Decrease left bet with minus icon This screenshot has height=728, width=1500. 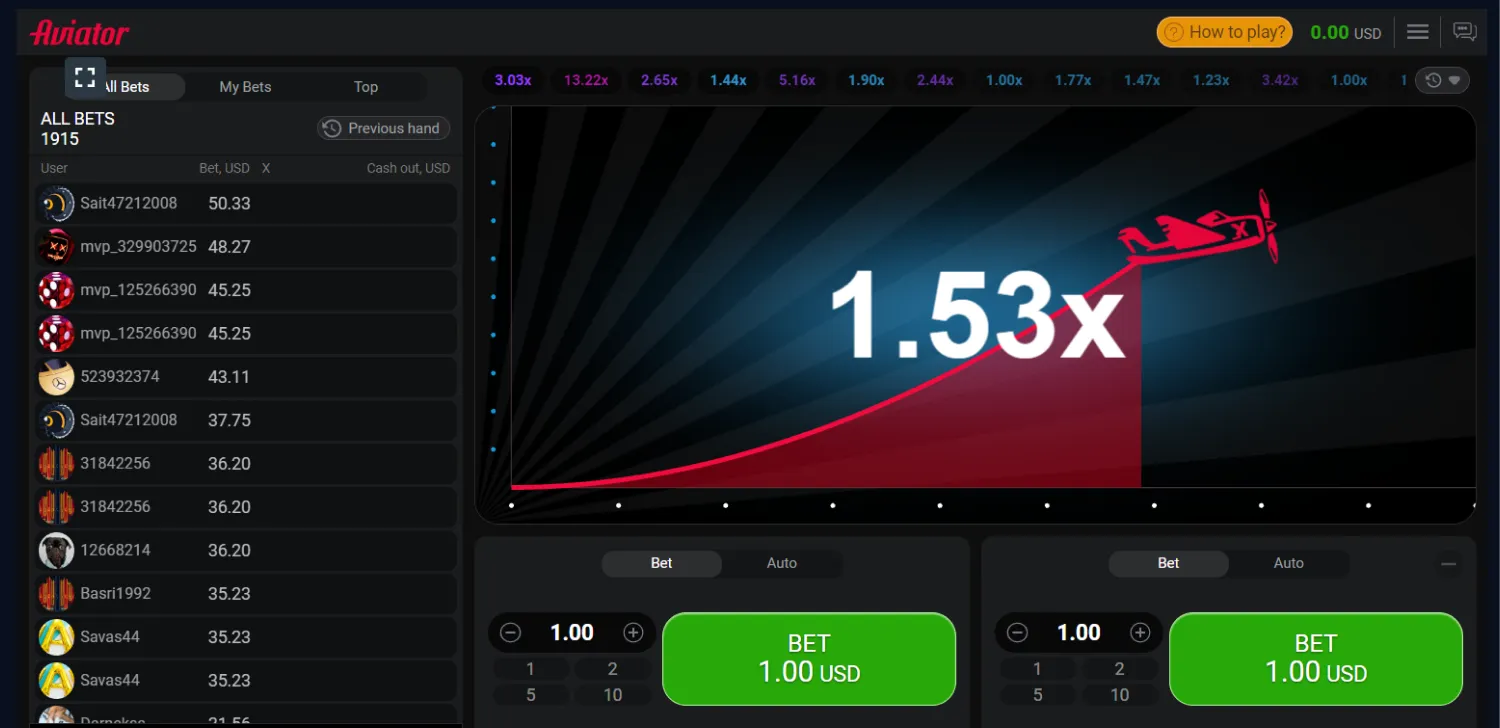(511, 633)
